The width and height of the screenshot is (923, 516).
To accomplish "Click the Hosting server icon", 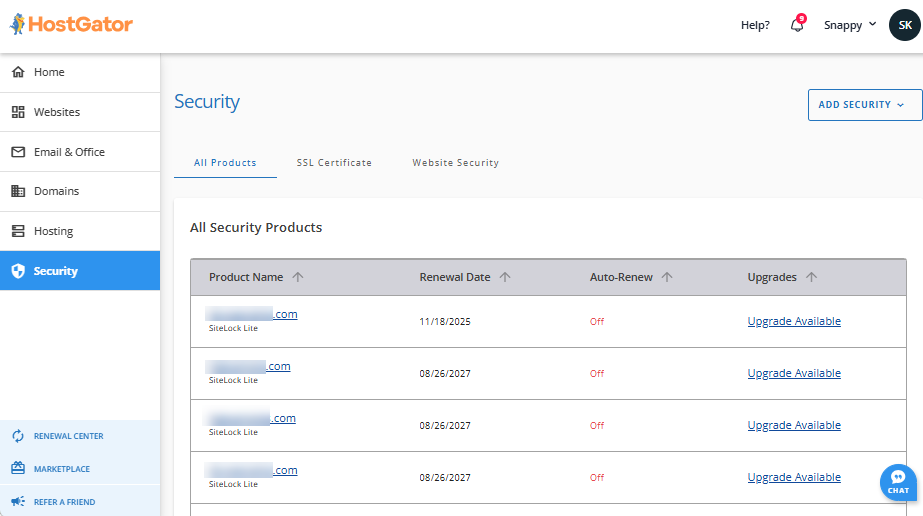I will coord(18,231).
